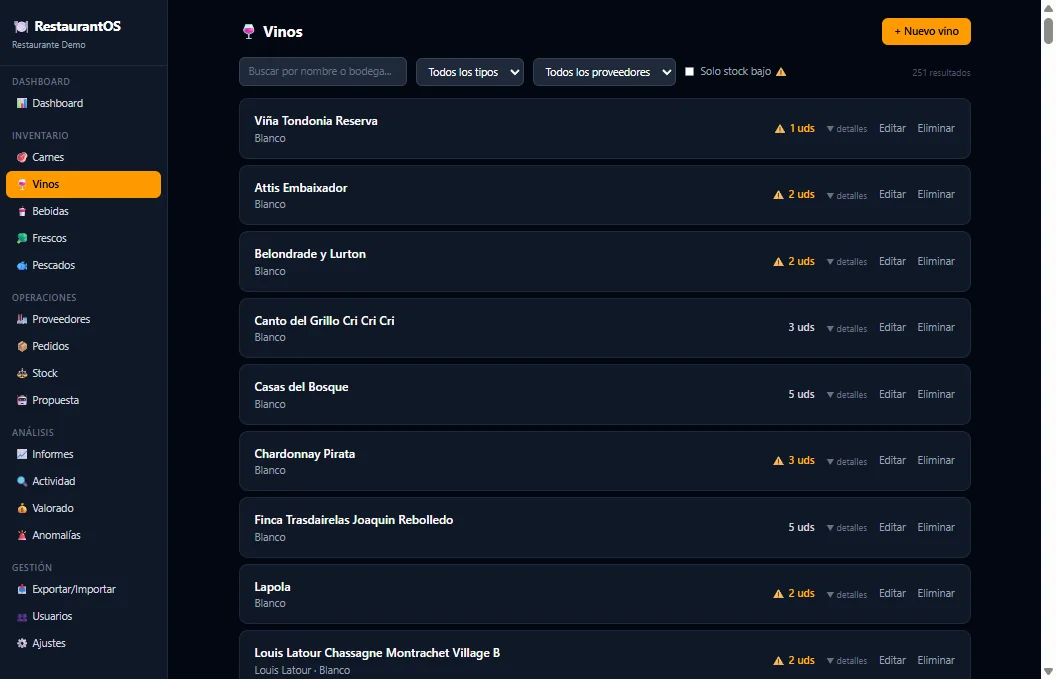This screenshot has height=679, width=1056.
Task: Open the Bebidas inventory section
Action: 84,211
